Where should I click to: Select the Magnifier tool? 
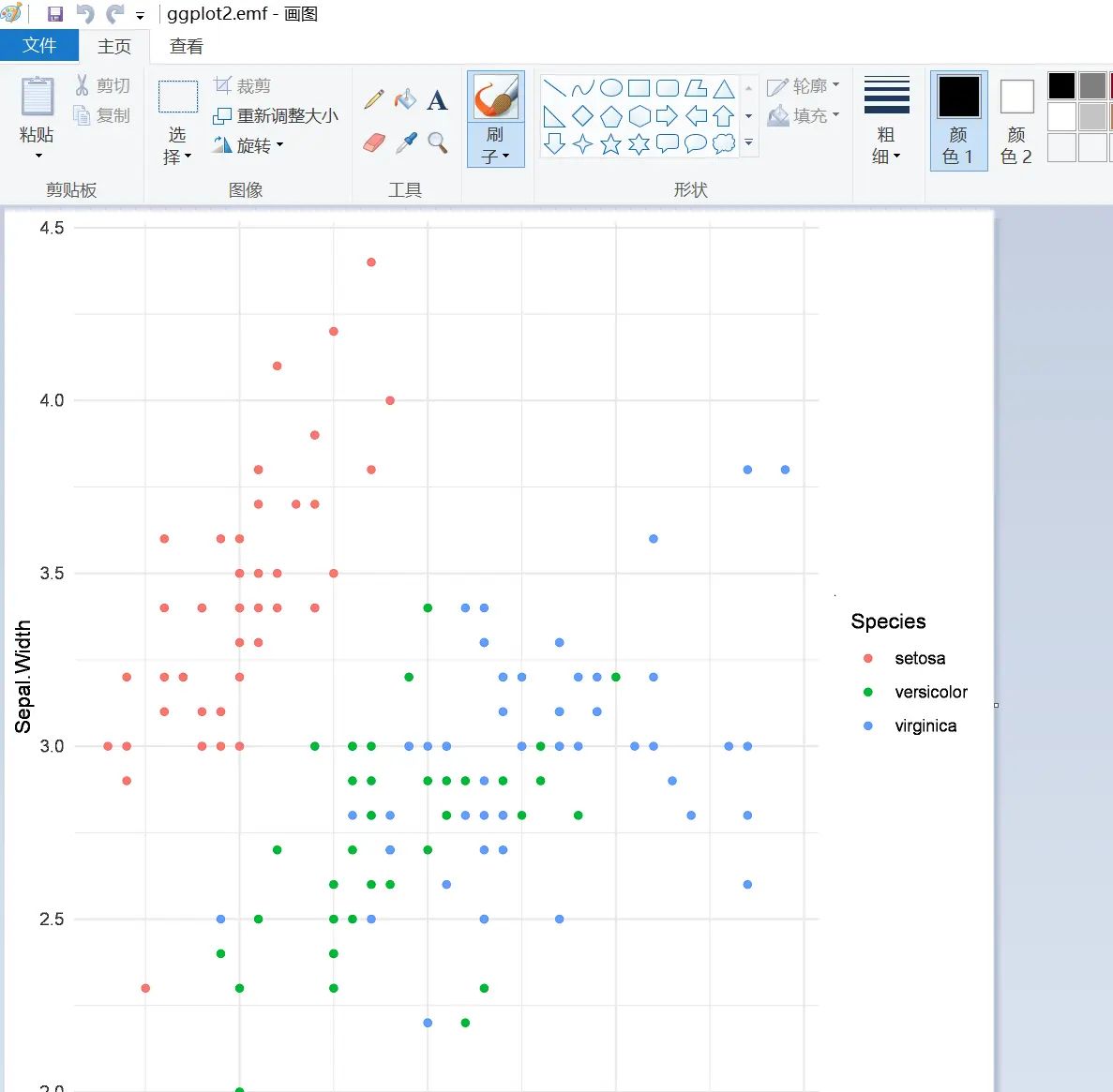coord(437,142)
